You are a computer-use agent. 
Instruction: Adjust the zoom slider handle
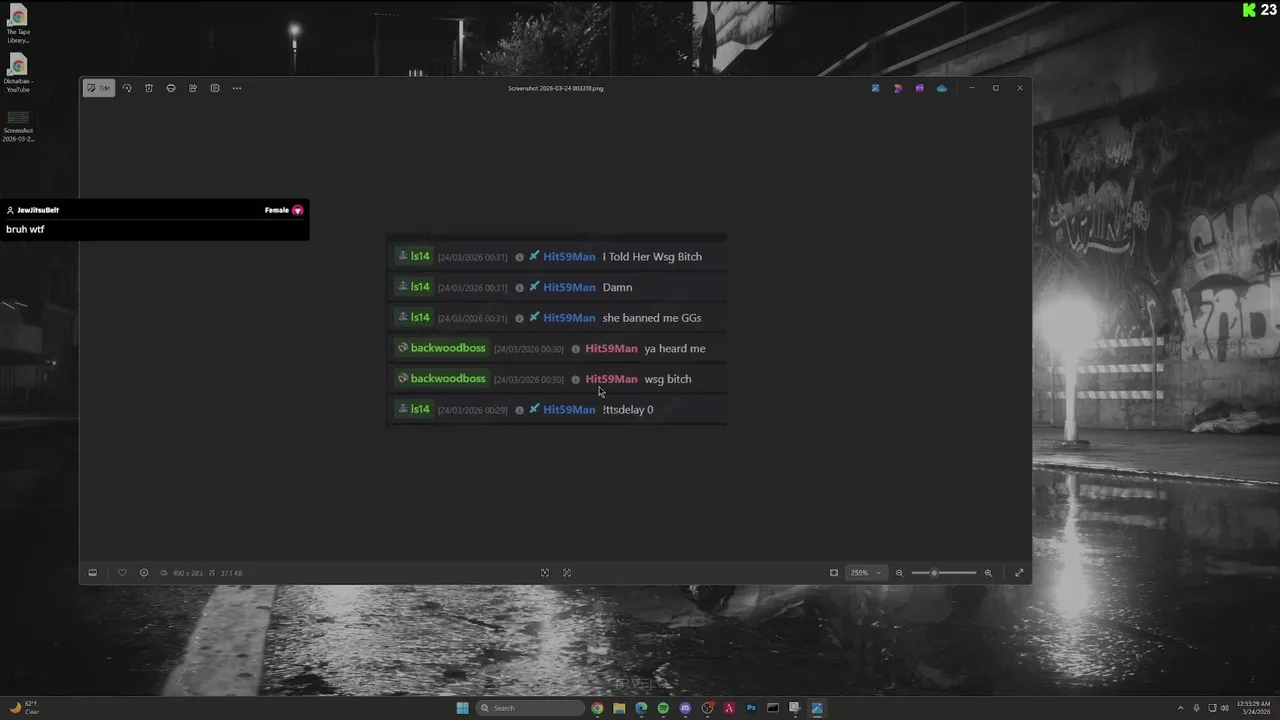coord(934,573)
